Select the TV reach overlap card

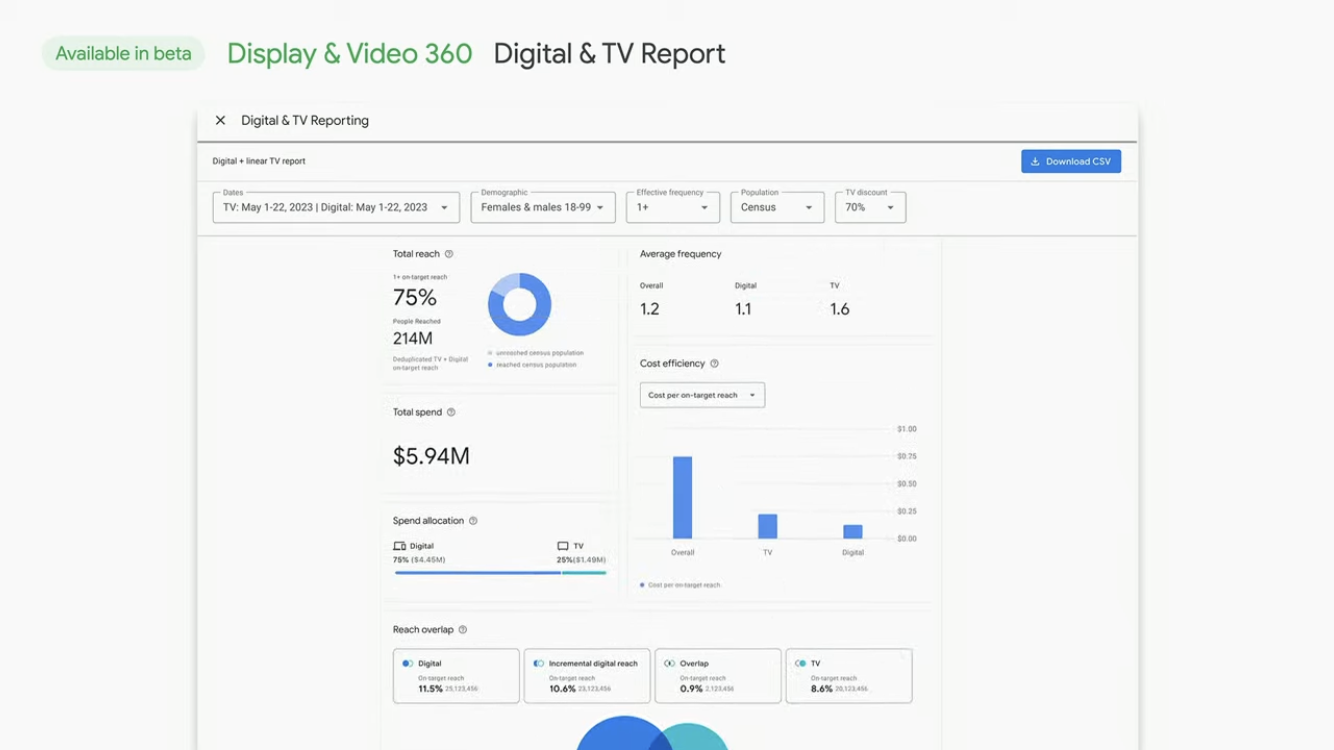click(849, 676)
